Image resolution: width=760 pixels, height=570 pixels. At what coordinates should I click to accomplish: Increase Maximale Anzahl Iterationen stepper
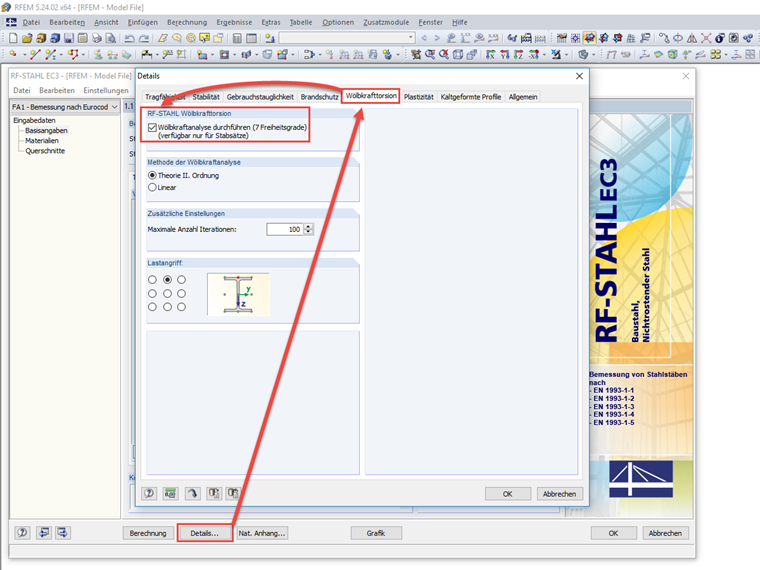[x=308, y=226]
